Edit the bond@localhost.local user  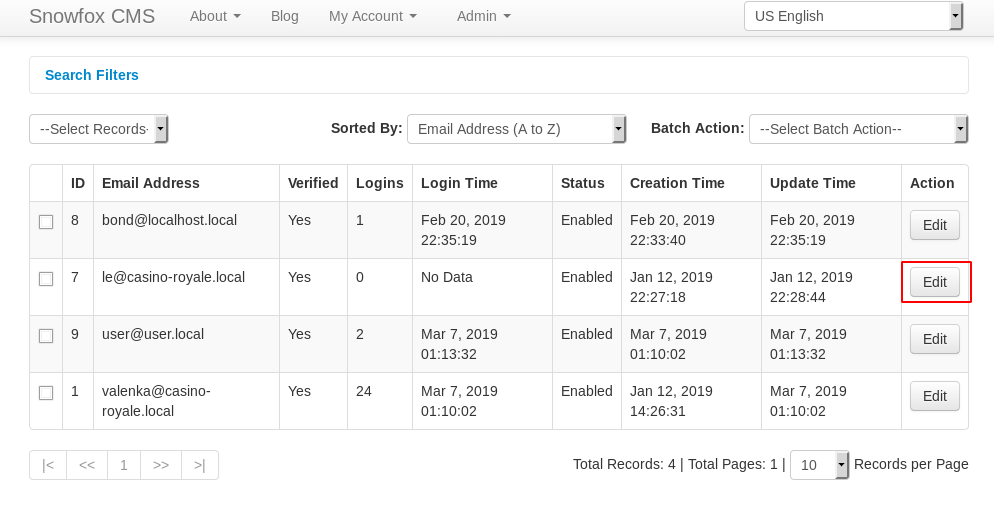coord(934,225)
